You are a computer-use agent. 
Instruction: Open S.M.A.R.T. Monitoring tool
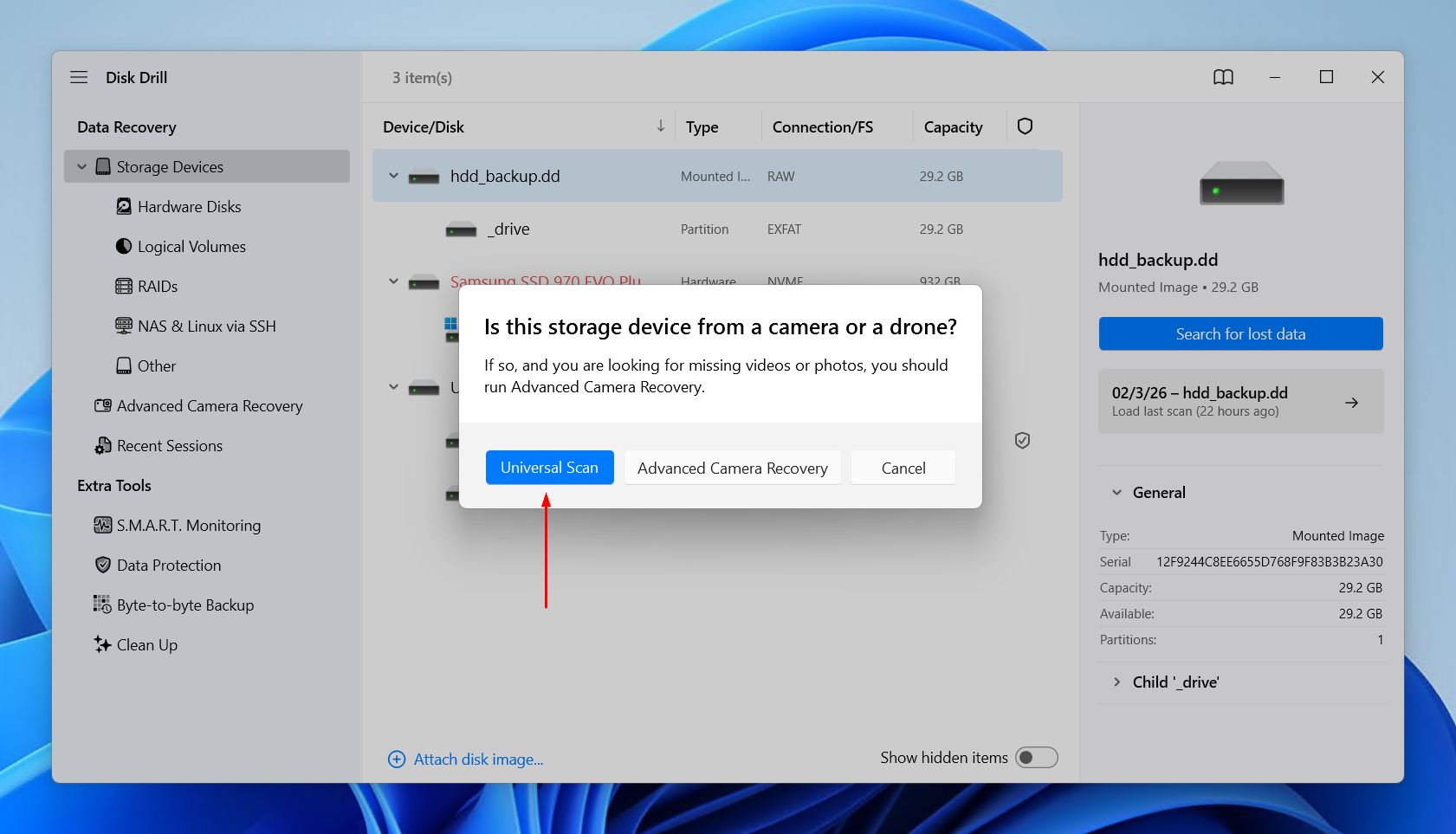tap(189, 525)
